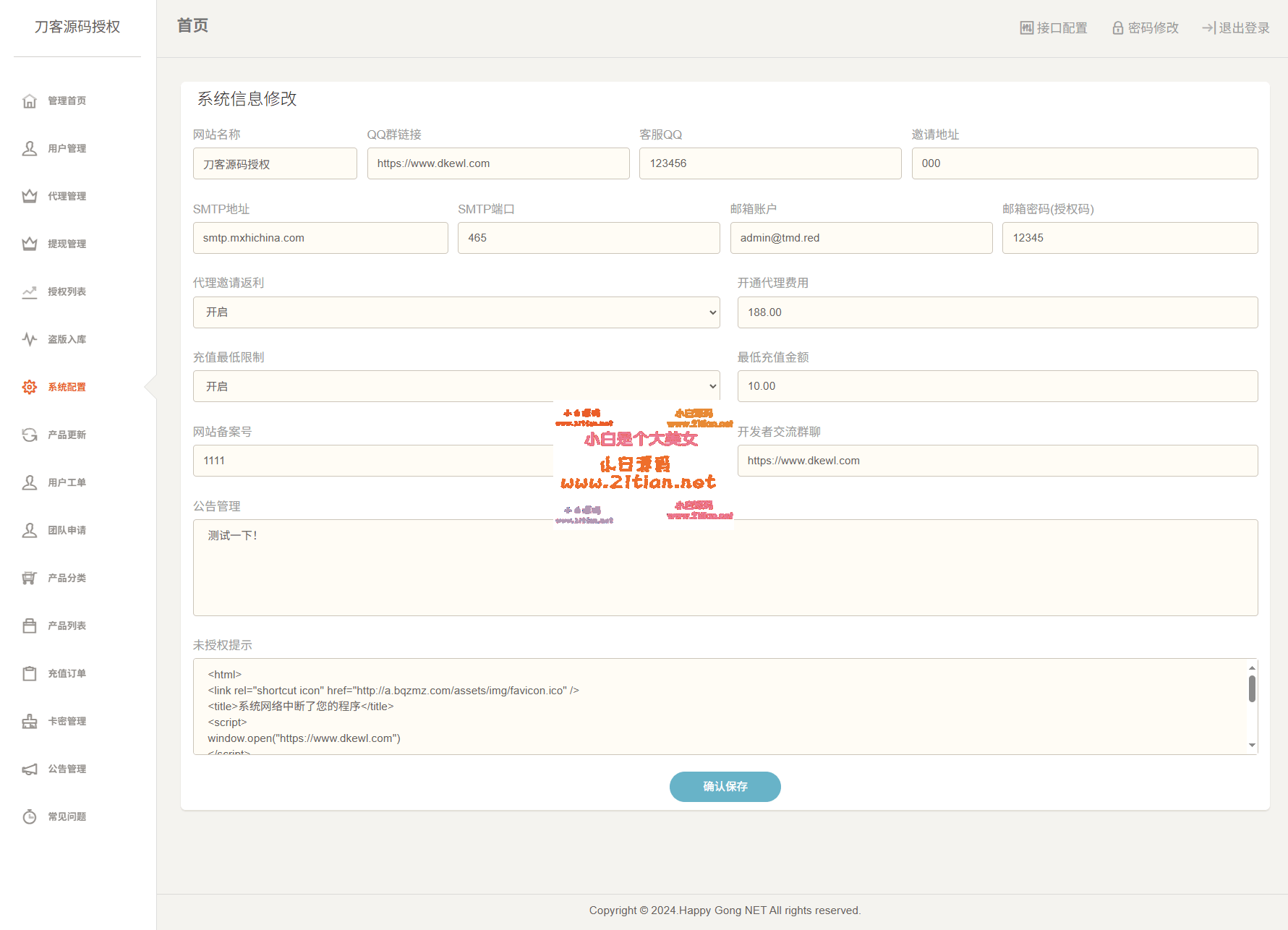Open 卡密管理 in the sidebar

[67, 721]
